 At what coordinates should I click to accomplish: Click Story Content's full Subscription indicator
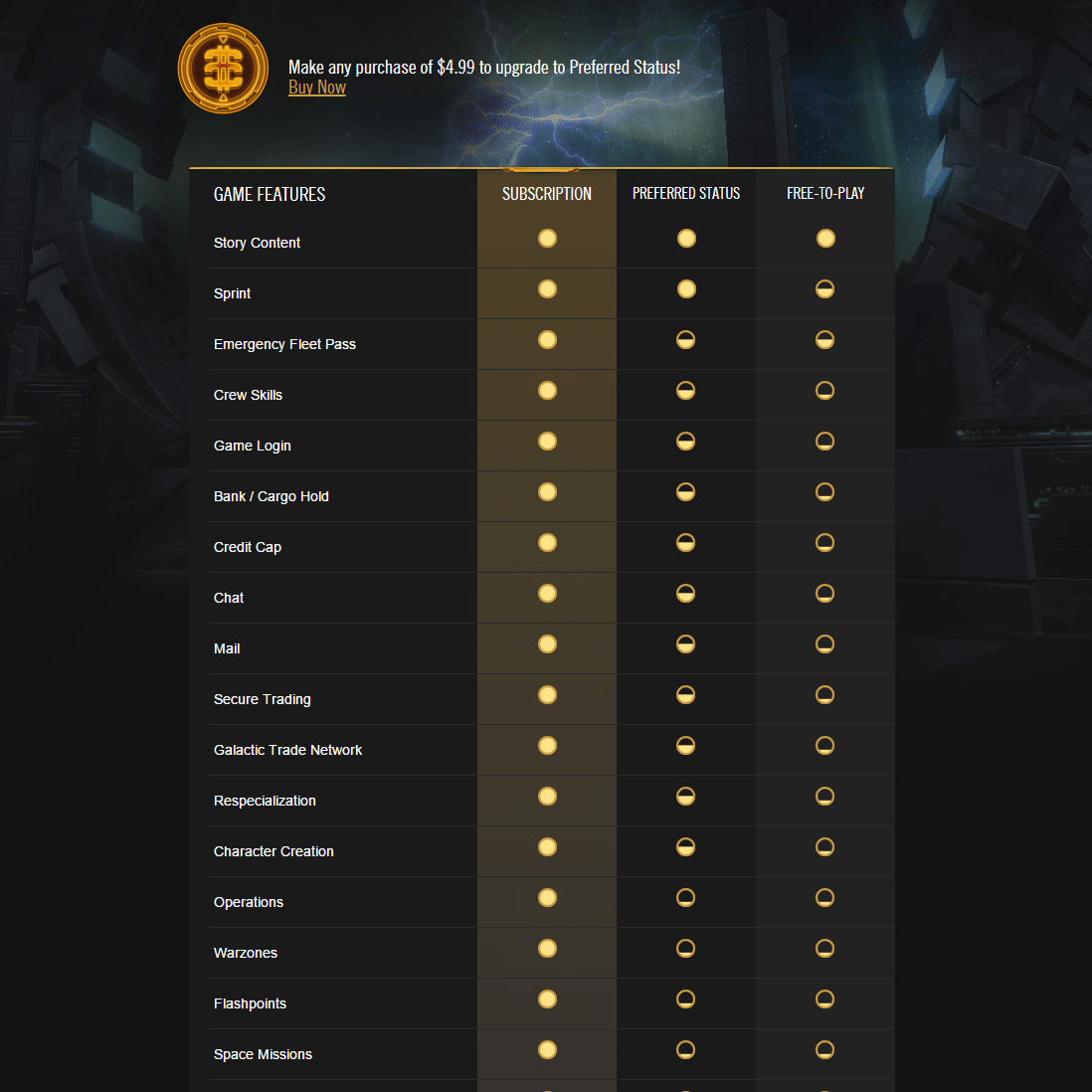pyautogui.click(x=547, y=238)
